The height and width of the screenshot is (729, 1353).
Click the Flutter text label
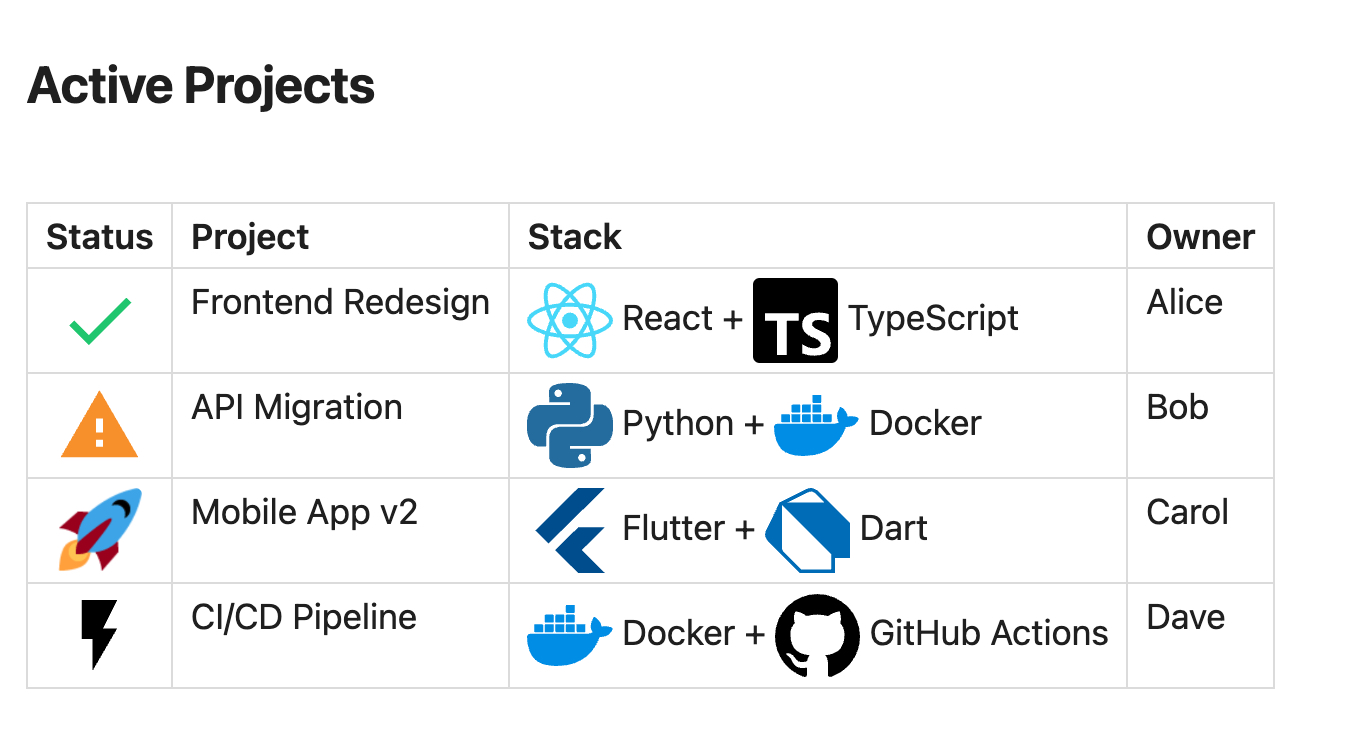(674, 528)
